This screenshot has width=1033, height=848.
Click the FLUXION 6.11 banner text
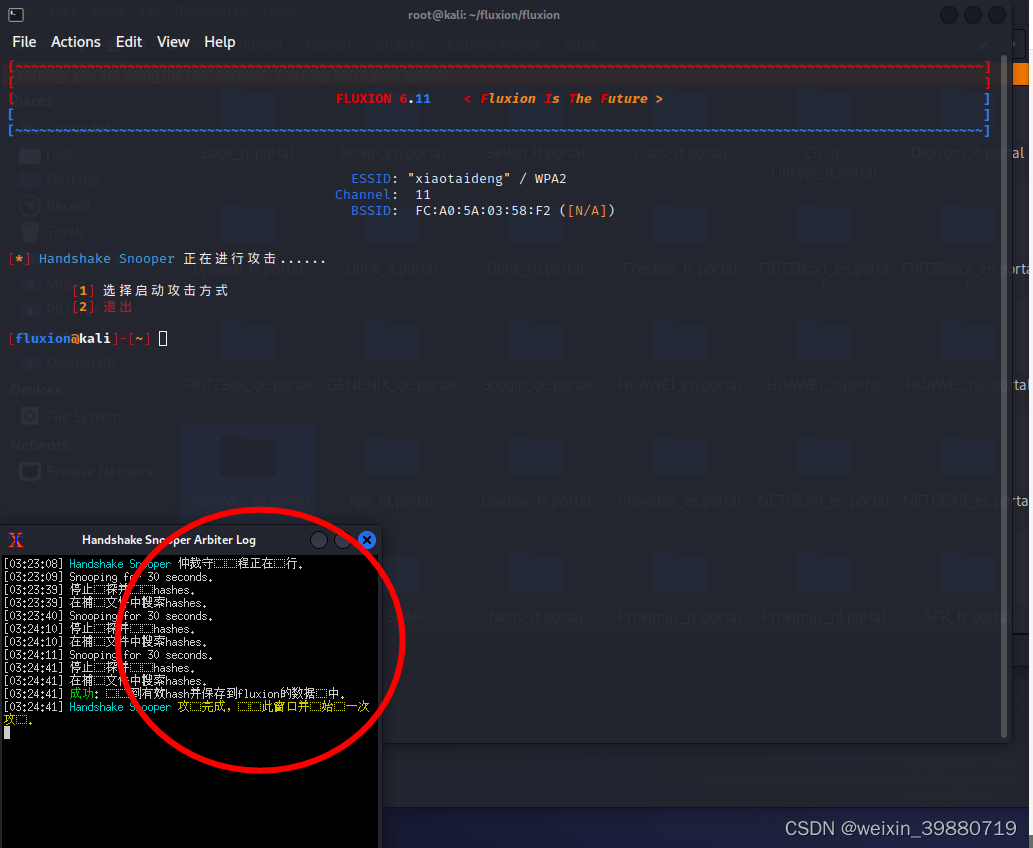point(383,99)
